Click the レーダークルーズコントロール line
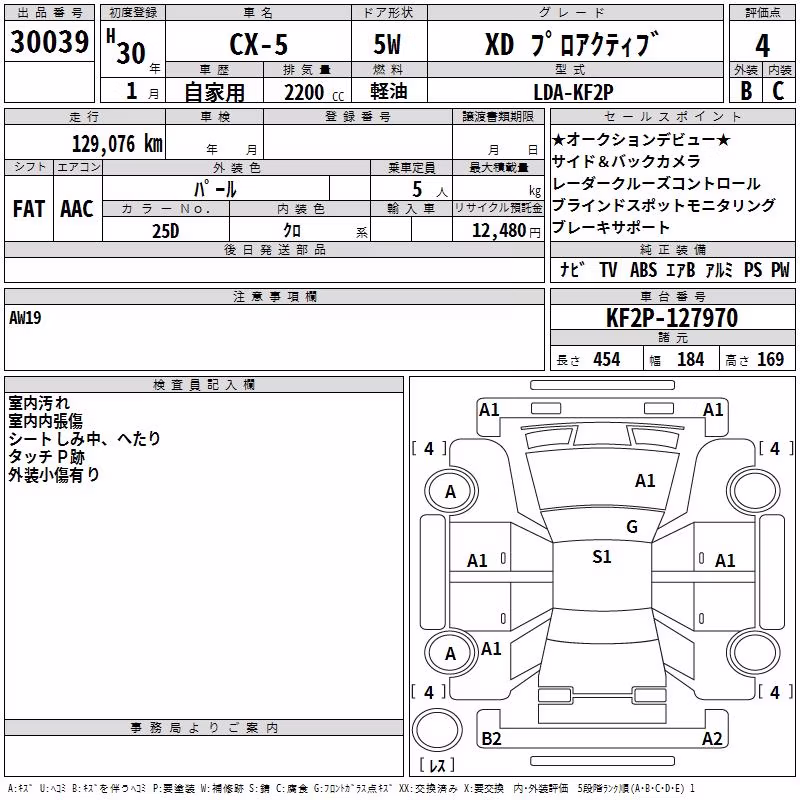 pyautogui.click(x=656, y=183)
